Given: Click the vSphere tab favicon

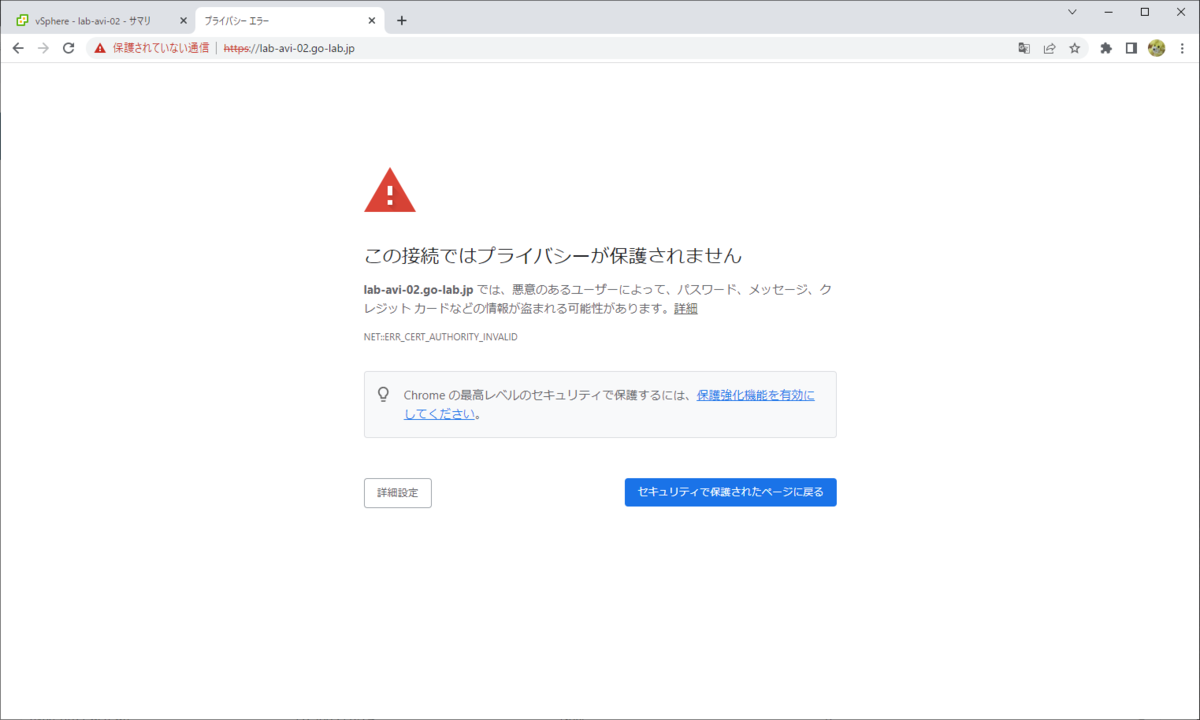Looking at the screenshot, I should (x=22, y=20).
